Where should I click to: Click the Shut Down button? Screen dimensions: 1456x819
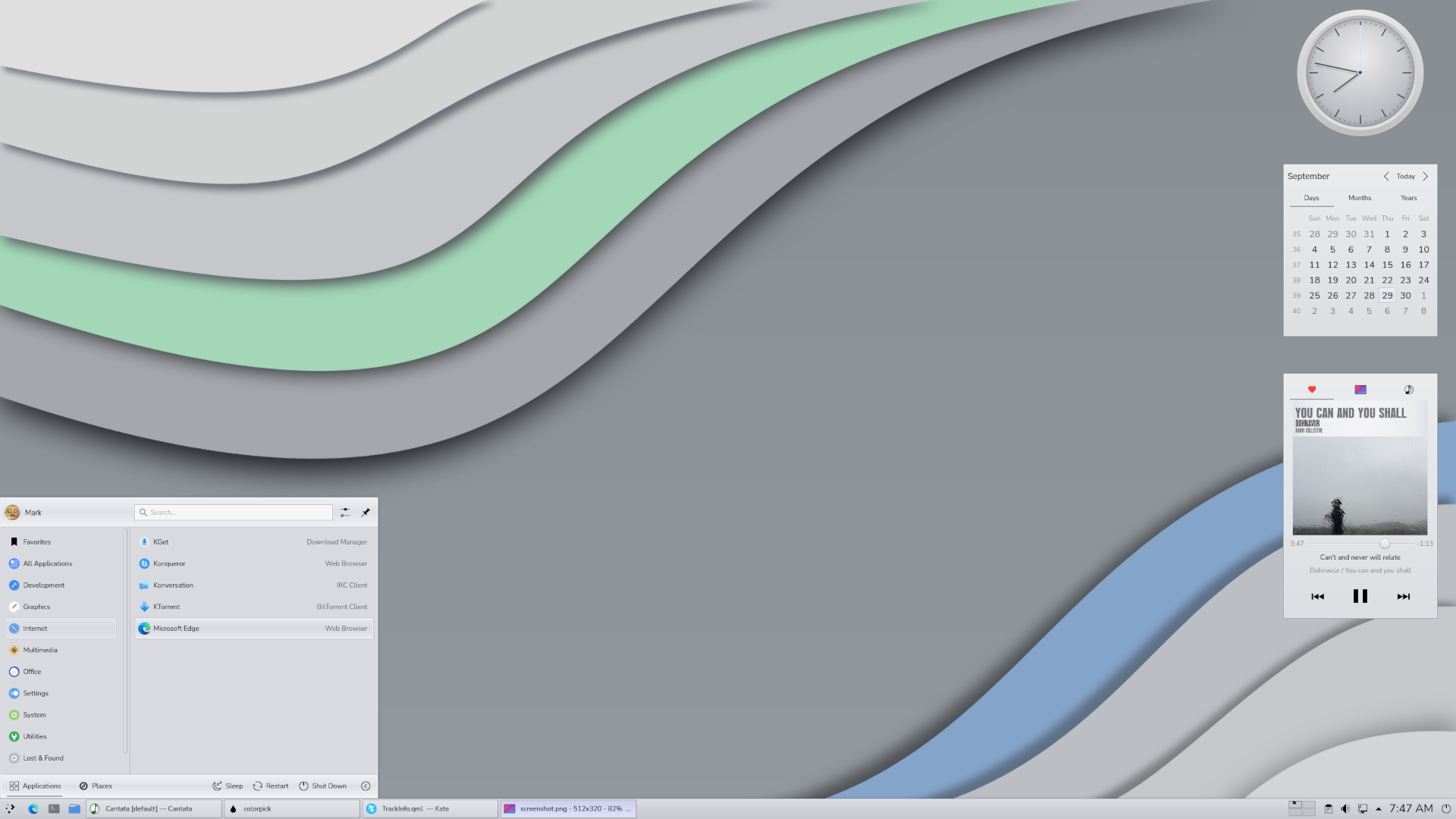tap(322, 786)
